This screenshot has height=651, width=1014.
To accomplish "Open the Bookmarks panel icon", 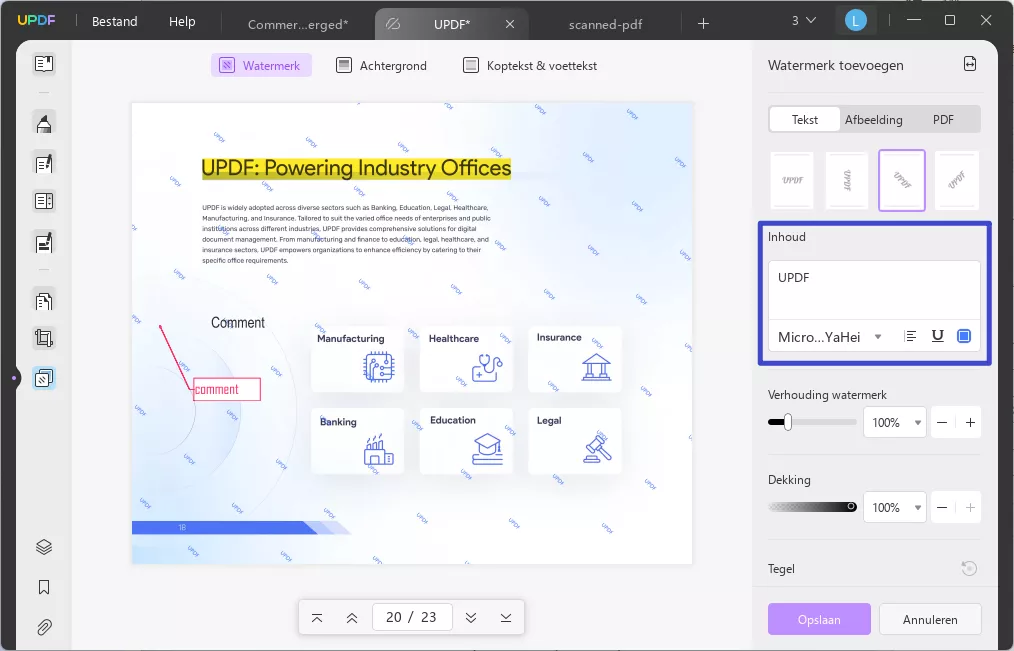I will click(x=44, y=587).
